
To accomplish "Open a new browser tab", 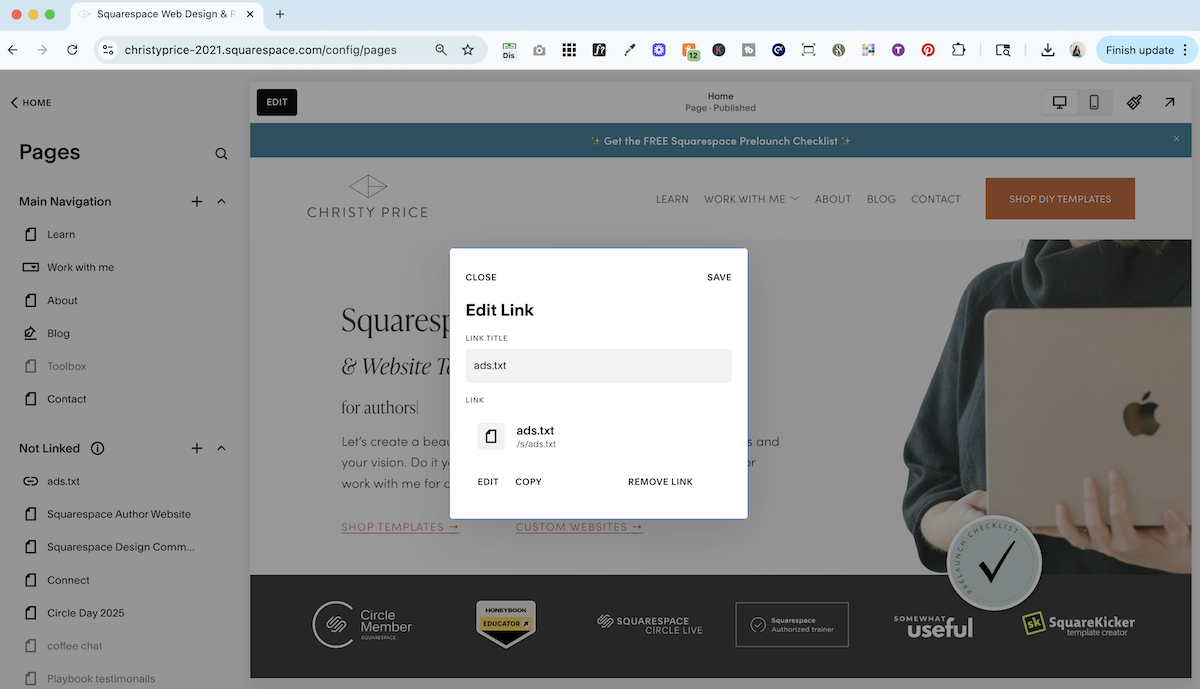I will (280, 14).
